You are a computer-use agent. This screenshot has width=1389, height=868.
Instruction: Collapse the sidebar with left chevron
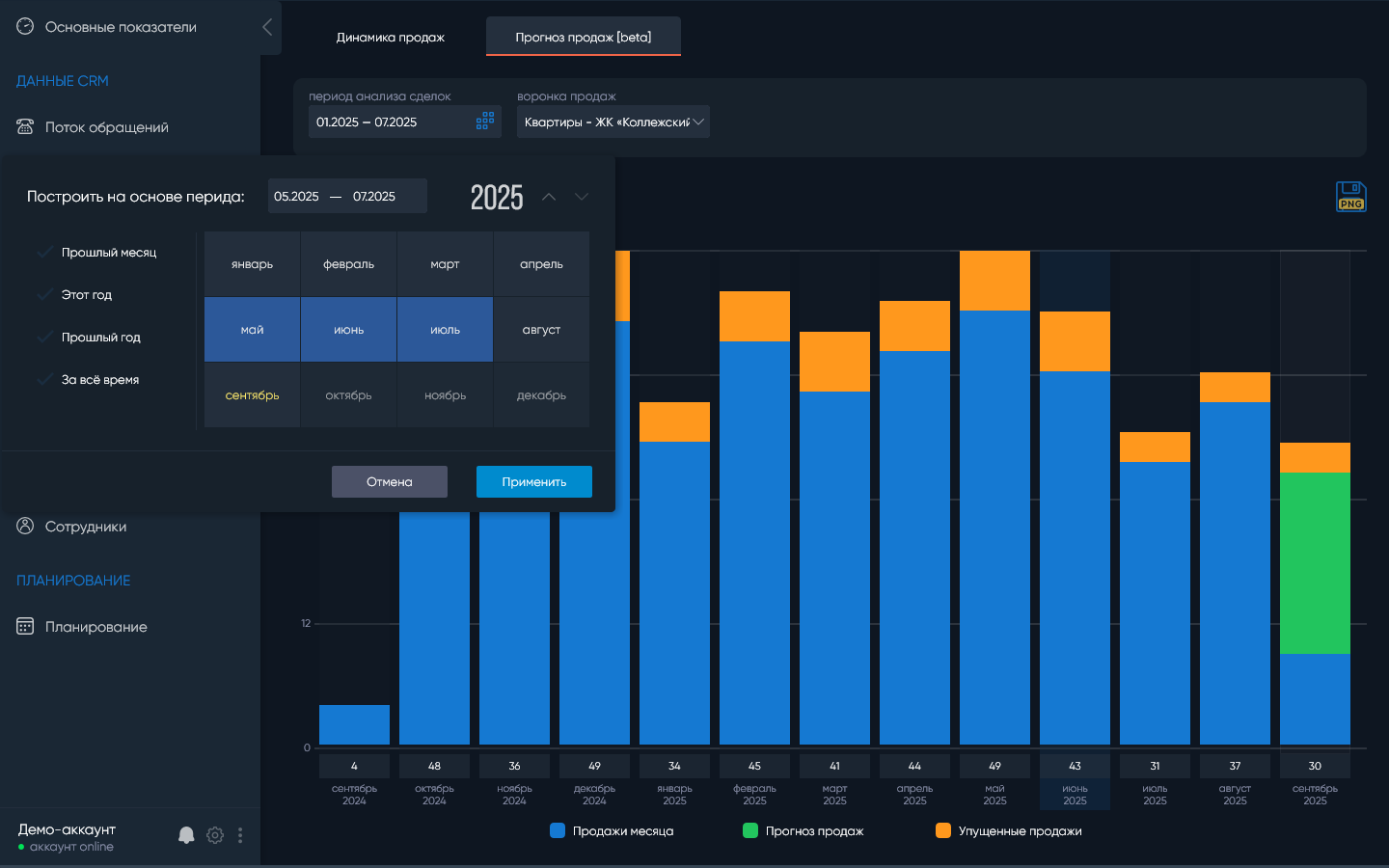coord(267,27)
